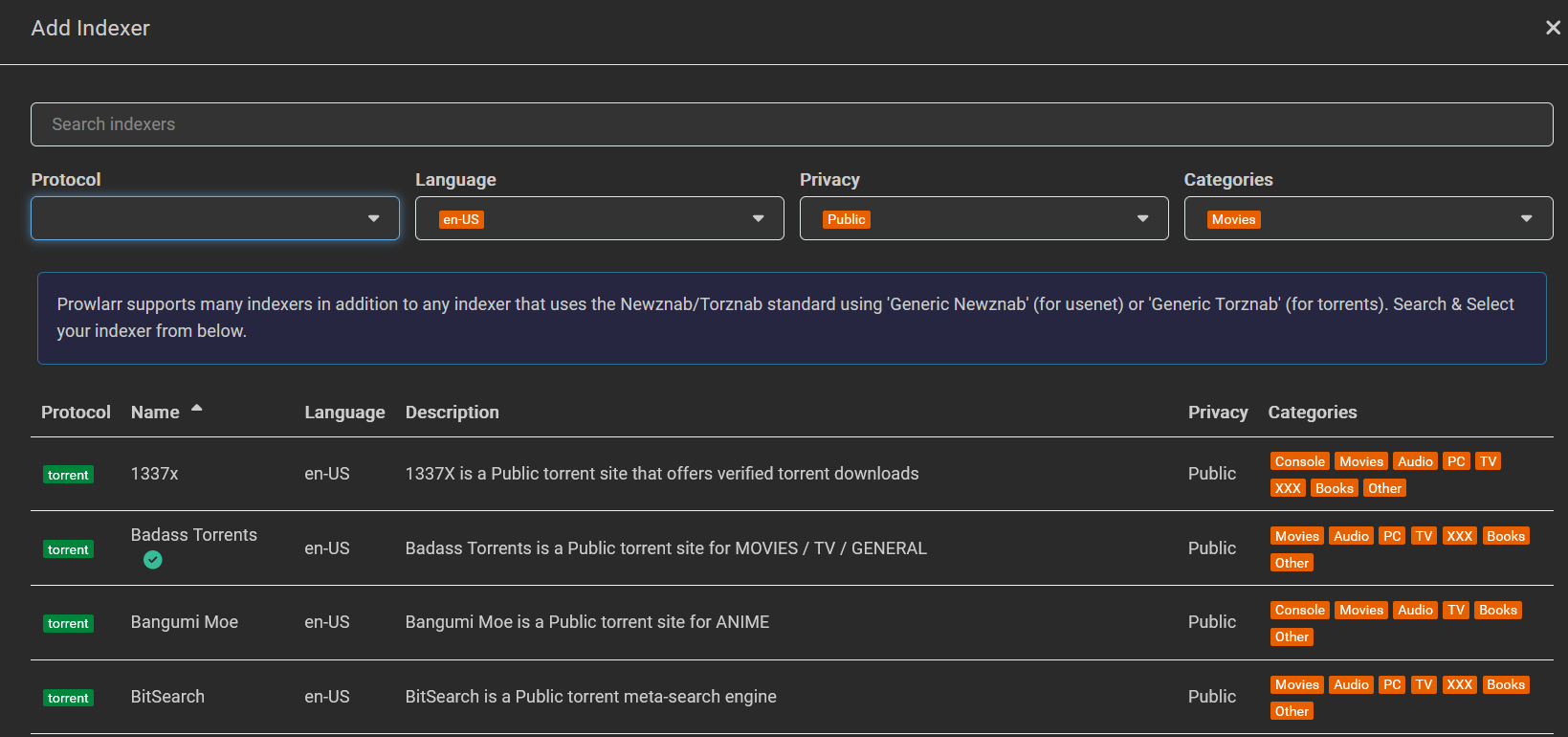Click the torrent badge for Bangumi Moe

coord(68,623)
